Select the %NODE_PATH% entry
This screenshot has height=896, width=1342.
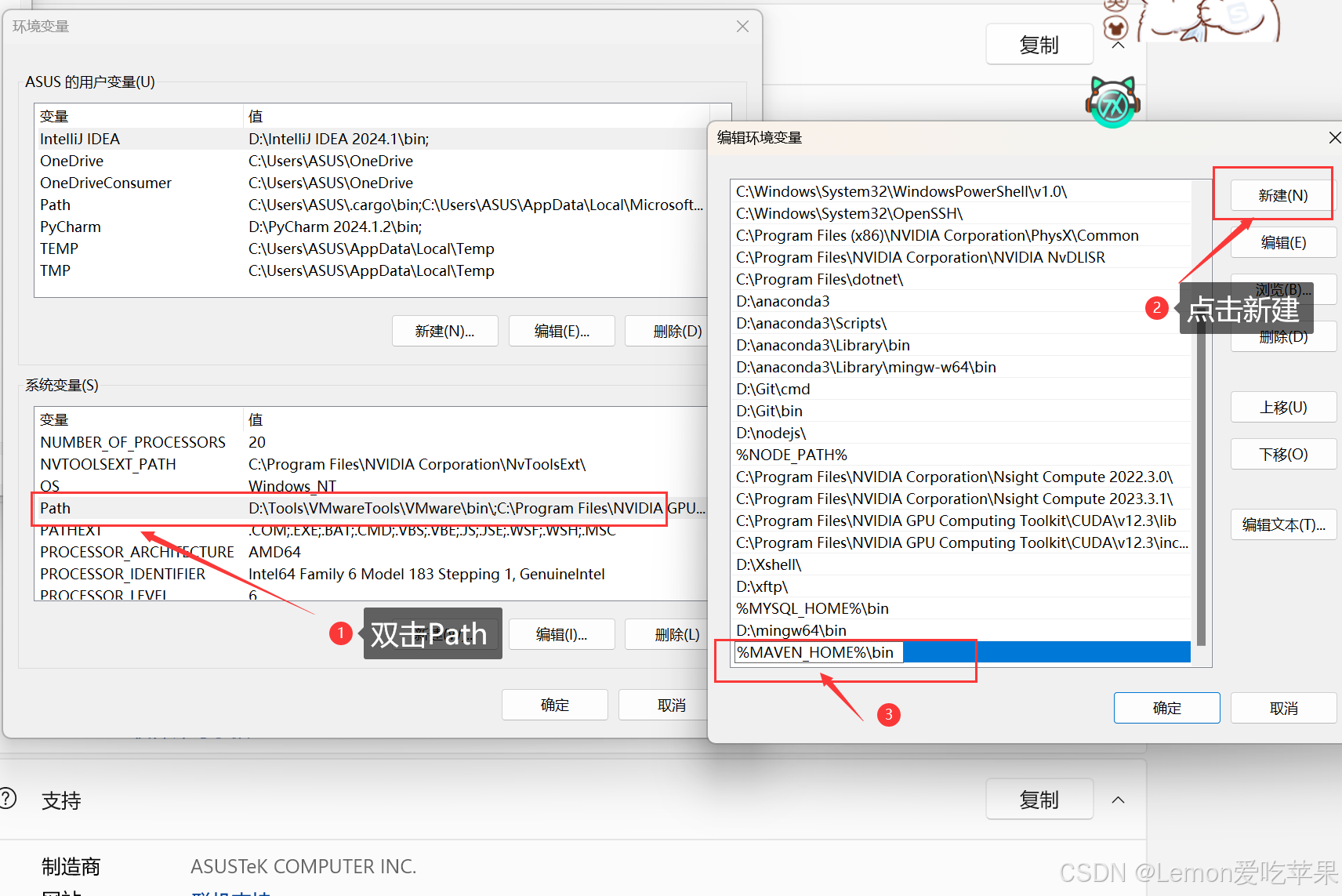click(x=961, y=455)
